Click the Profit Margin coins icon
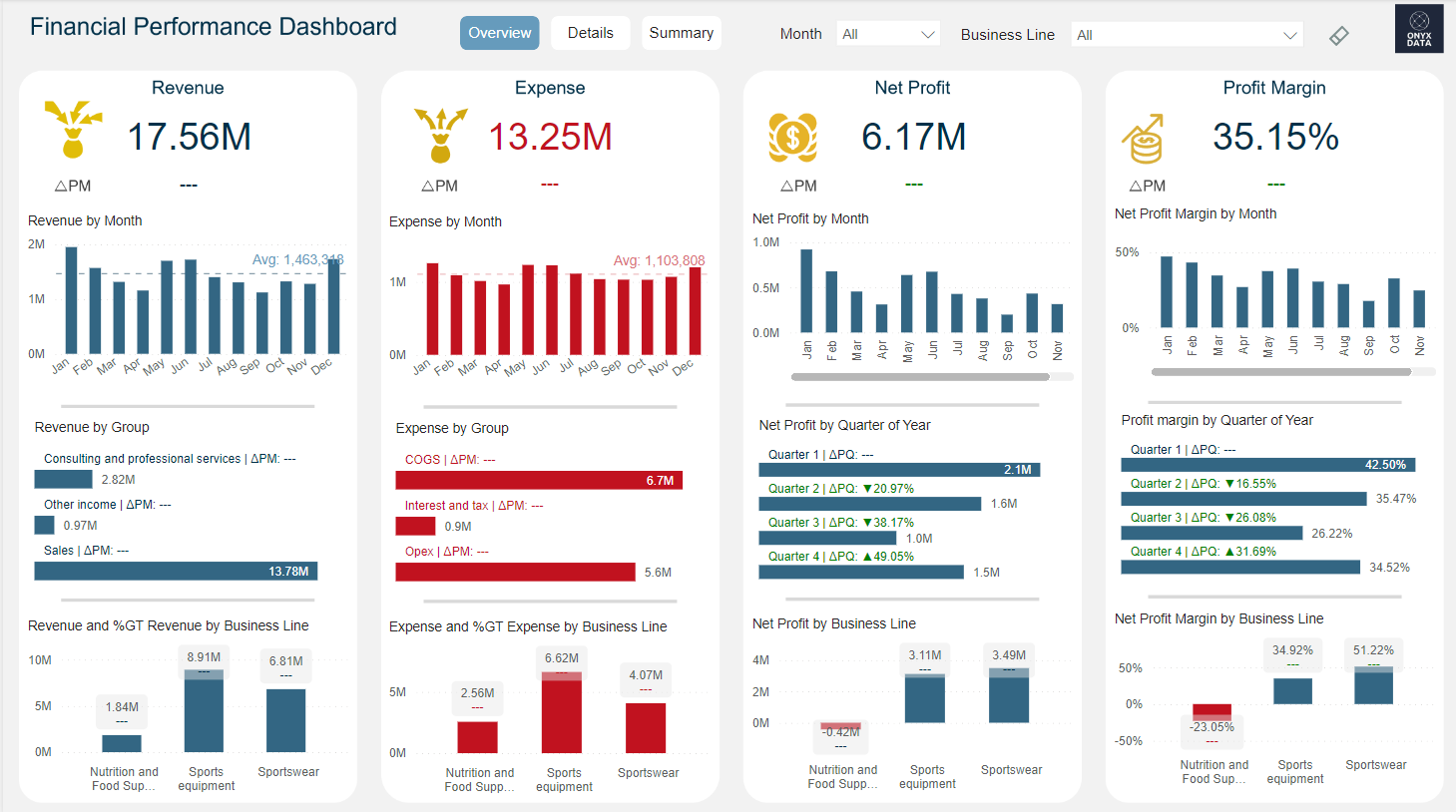 pos(1144,139)
